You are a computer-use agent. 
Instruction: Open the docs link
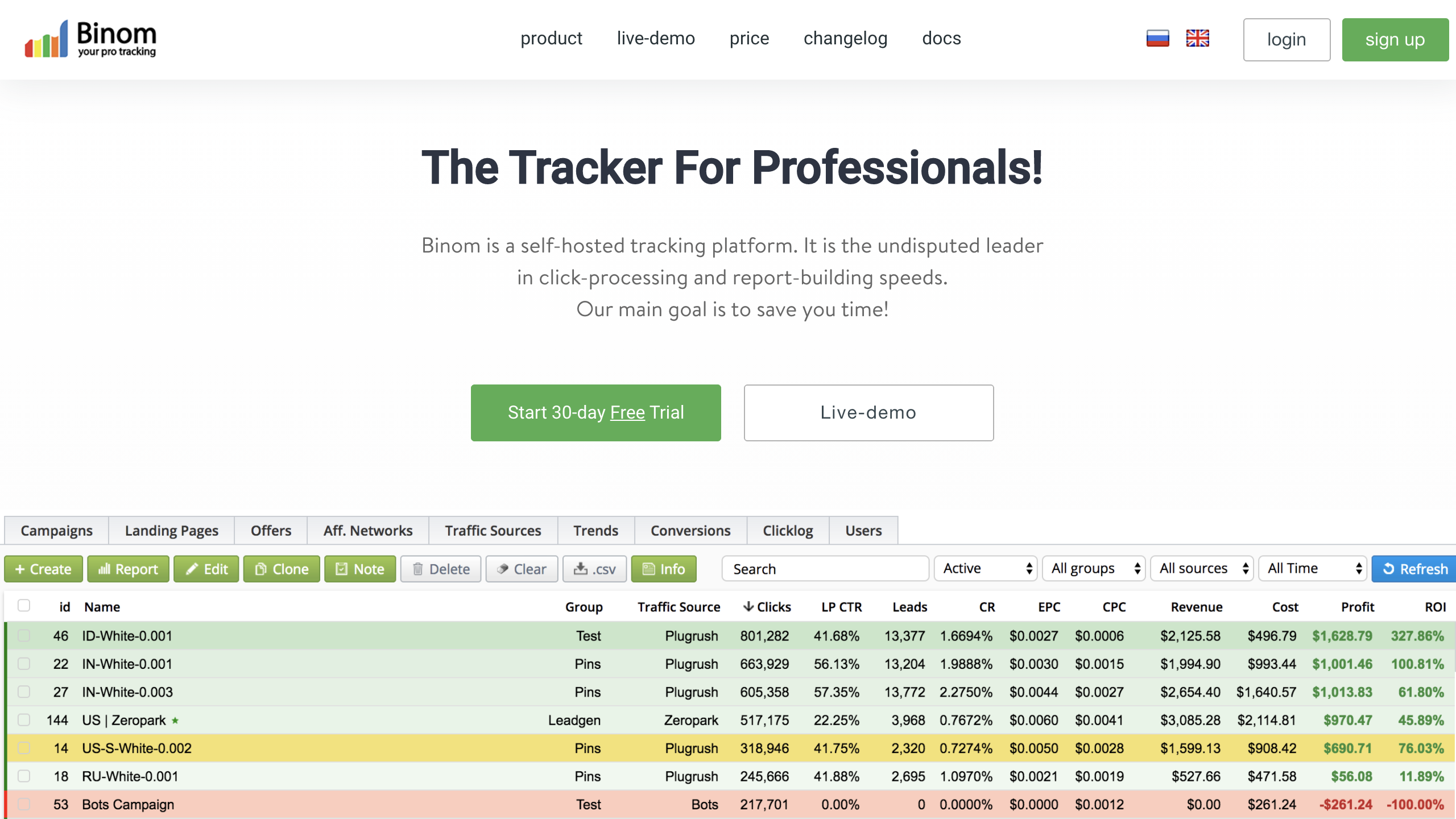pyautogui.click(x=941, y=38)
